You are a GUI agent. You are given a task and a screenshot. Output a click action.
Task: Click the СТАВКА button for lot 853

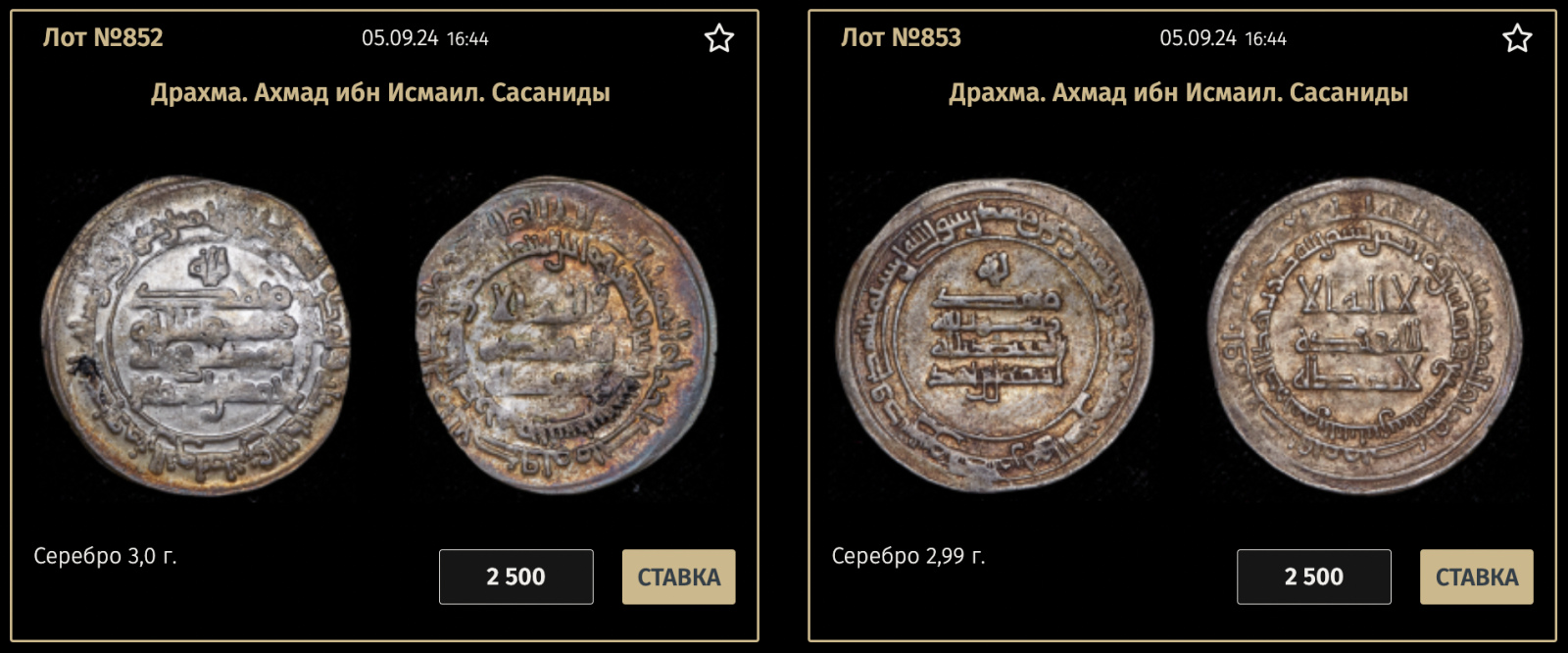pos(1476,577)
